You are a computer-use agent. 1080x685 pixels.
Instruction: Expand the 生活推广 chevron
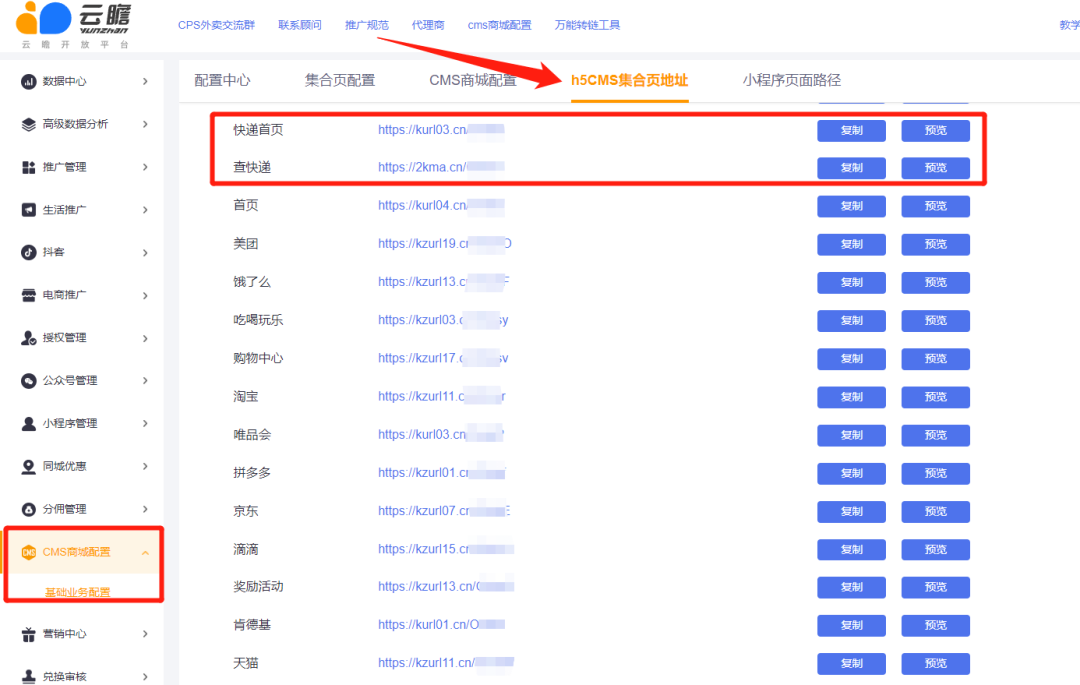145,210
